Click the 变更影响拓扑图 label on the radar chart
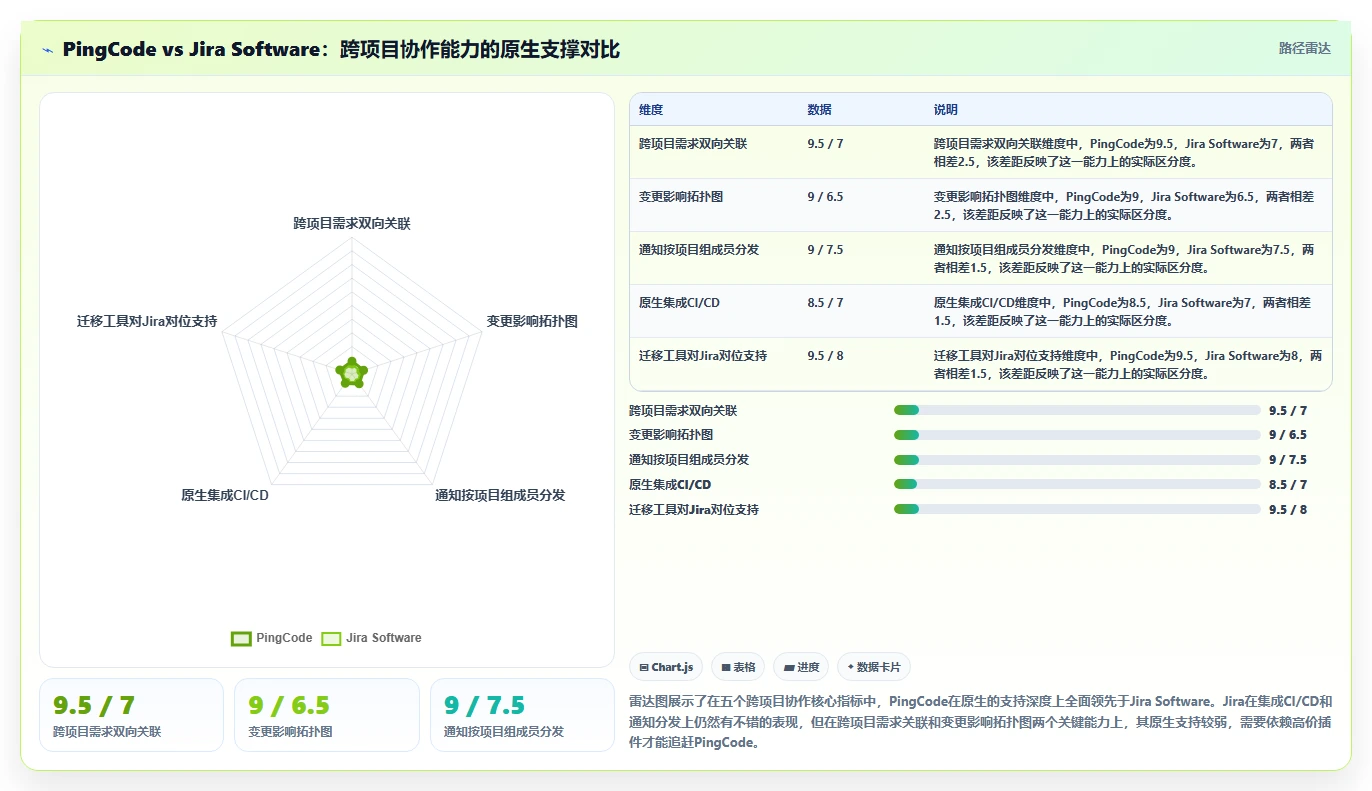The image size is (1372, 791). (x=532, y=322)
